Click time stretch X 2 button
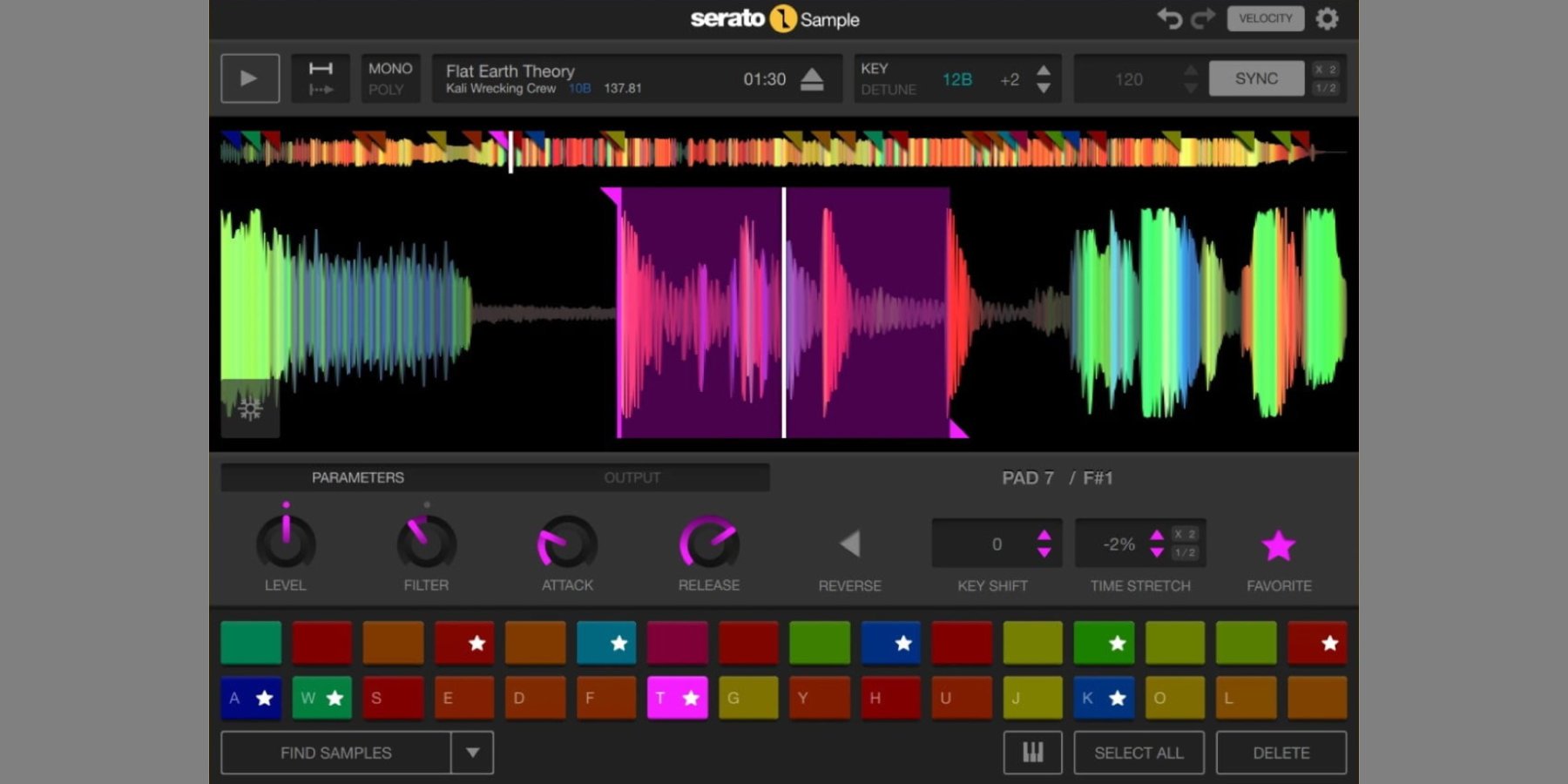Image resolution: width=1568 pixels, height=784 pixels. pyautogui.click(x=1185, y=534)
